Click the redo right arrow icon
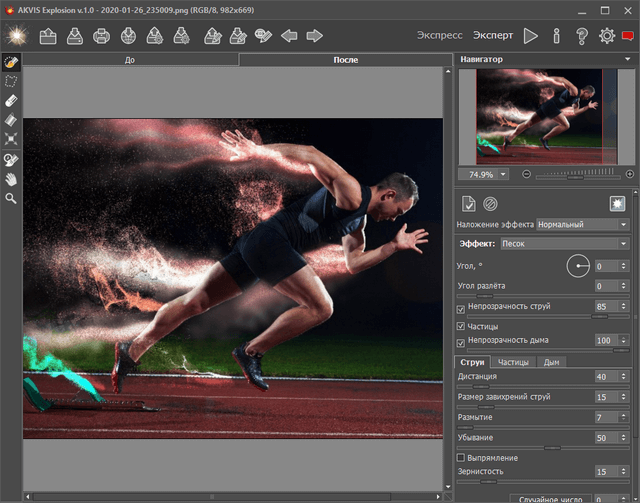Image resolution: width=640 pixels, height=503 pixels. [315, 36]
